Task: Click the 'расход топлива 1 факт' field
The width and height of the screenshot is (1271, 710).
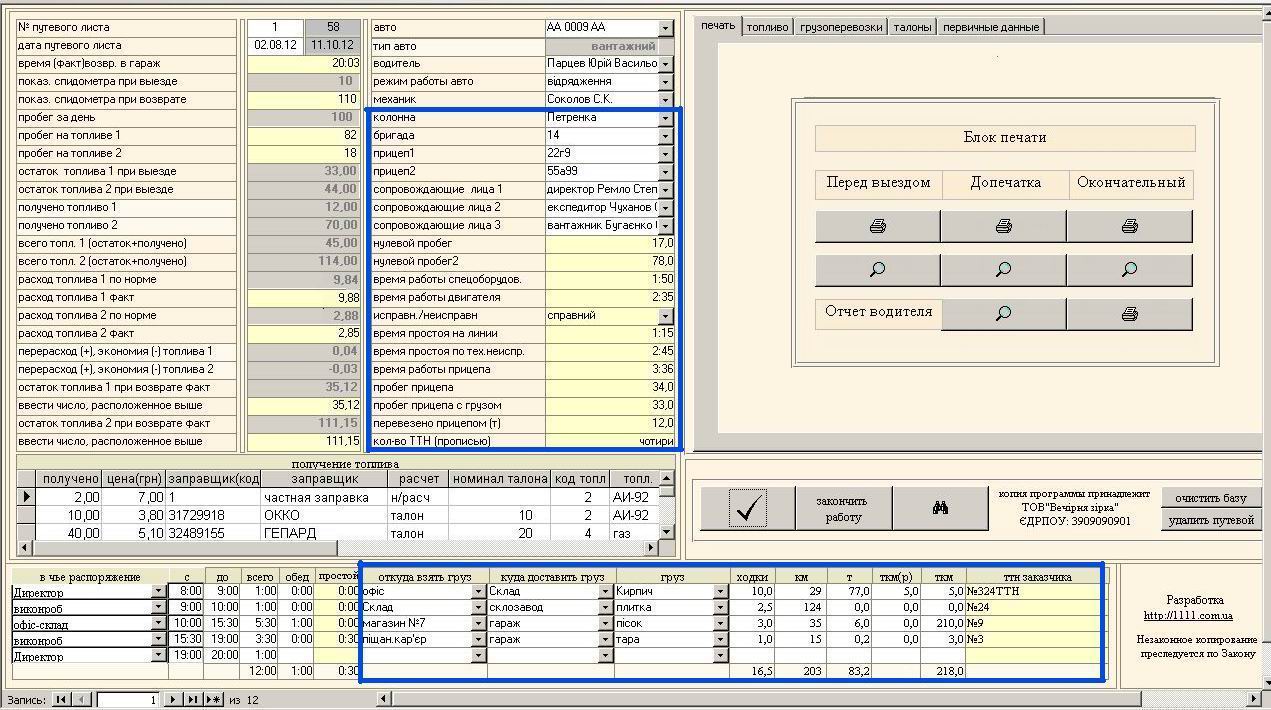Action: [x=303, y=297]
